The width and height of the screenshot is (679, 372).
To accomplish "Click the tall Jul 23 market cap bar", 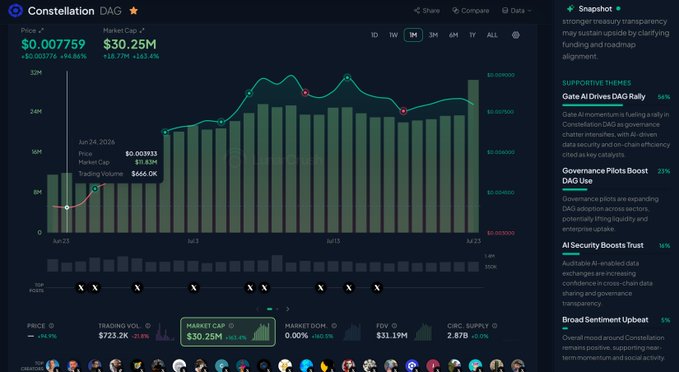I will [473, 156].
